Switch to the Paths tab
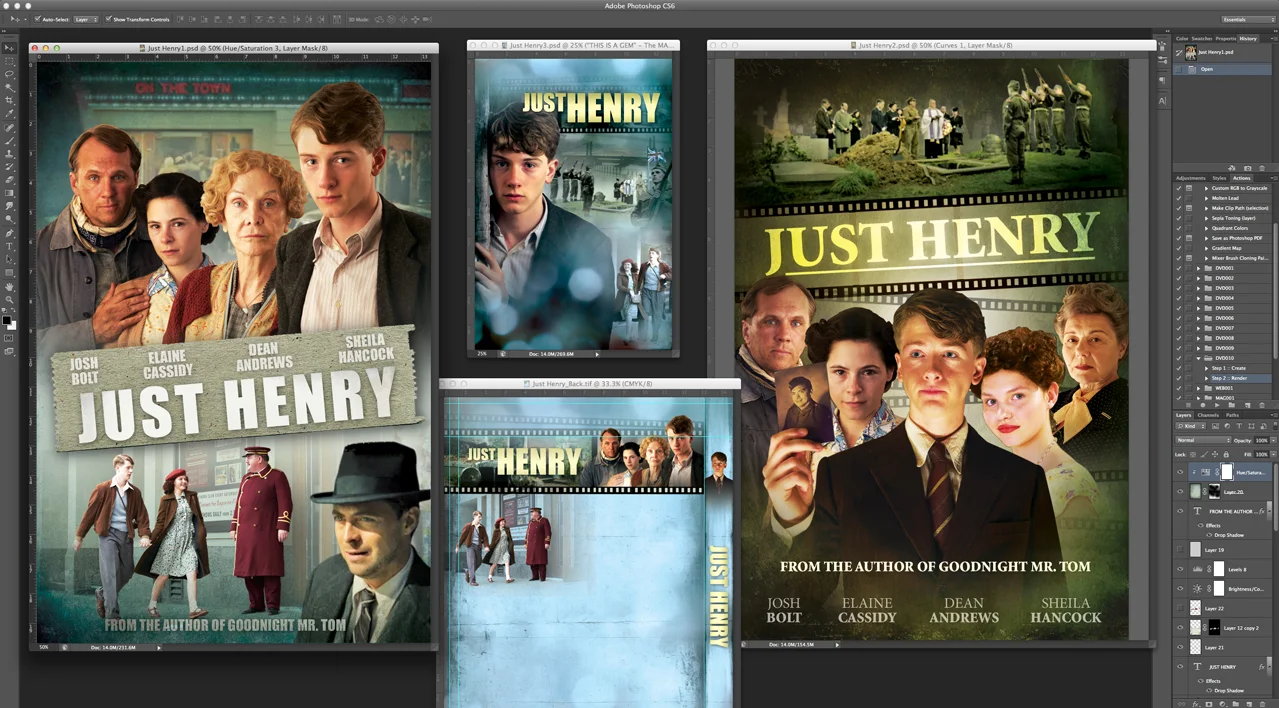This screenshot has width=1279, height=708. [1232, 415]
